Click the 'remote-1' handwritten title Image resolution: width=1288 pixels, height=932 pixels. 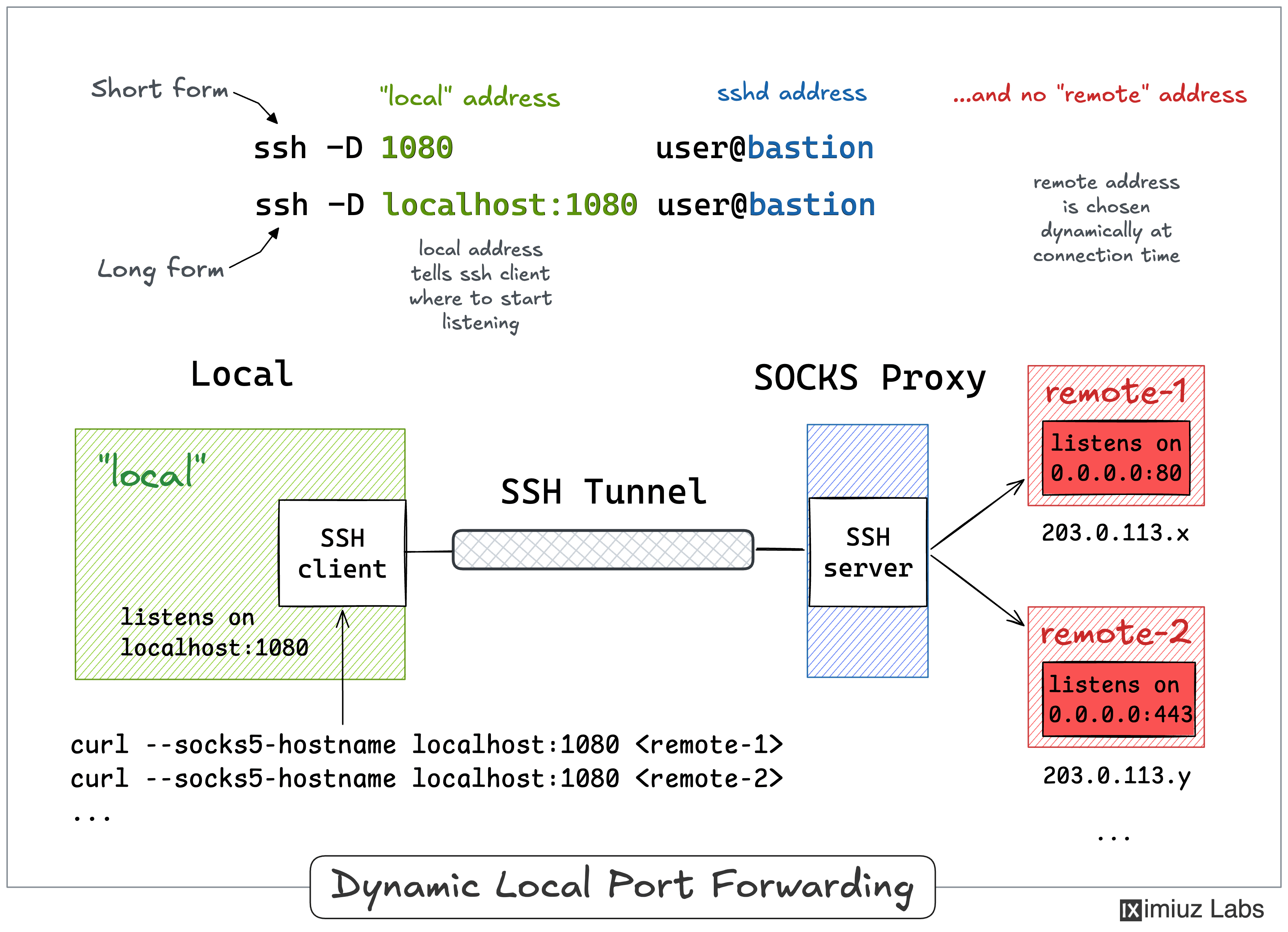pyautogui.click(x=1115, y=391)
